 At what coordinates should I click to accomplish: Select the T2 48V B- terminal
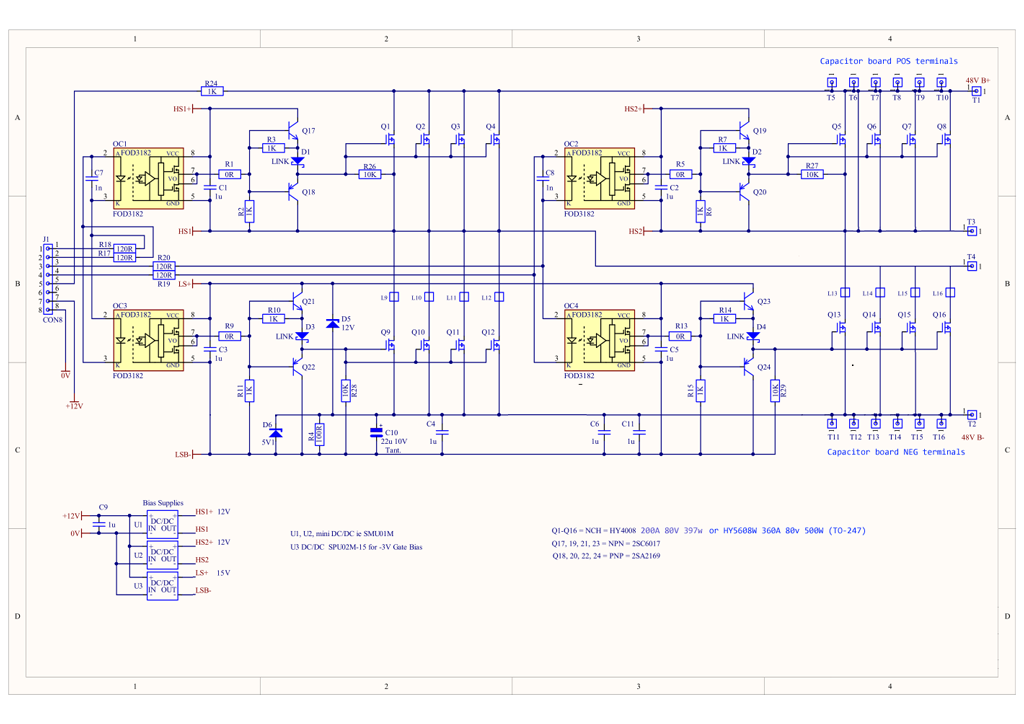pos(971,413)
